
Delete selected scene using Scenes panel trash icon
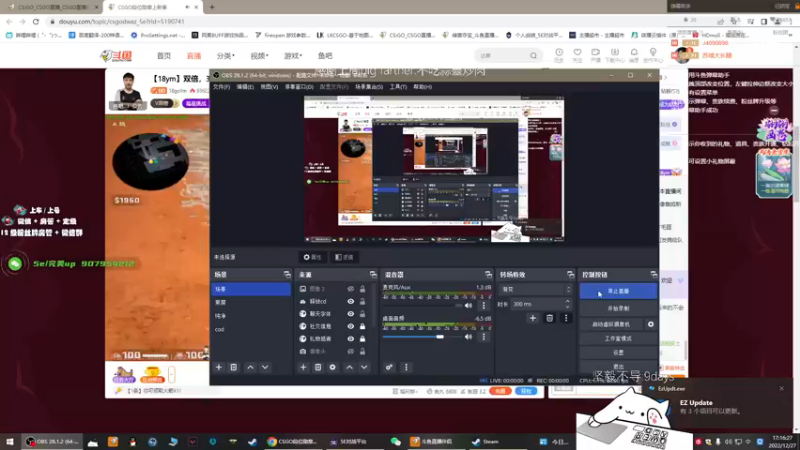pyautogui.click(x=234, y=367)
